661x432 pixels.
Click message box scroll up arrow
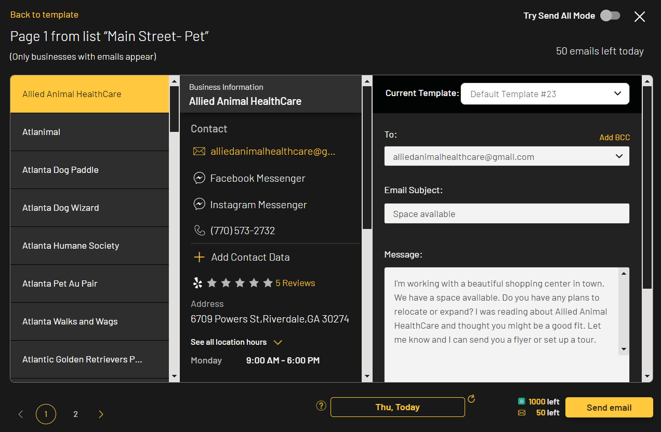(623, 274)
